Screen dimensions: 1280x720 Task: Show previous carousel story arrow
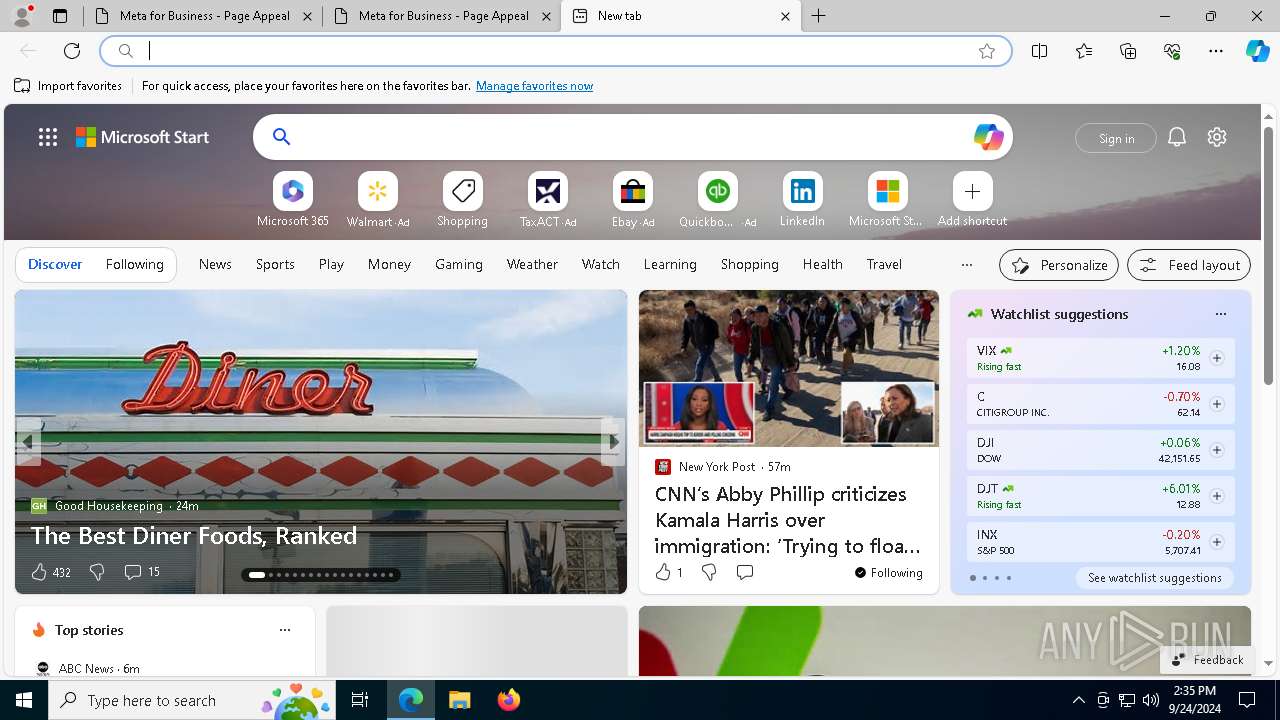coord(28,441)
